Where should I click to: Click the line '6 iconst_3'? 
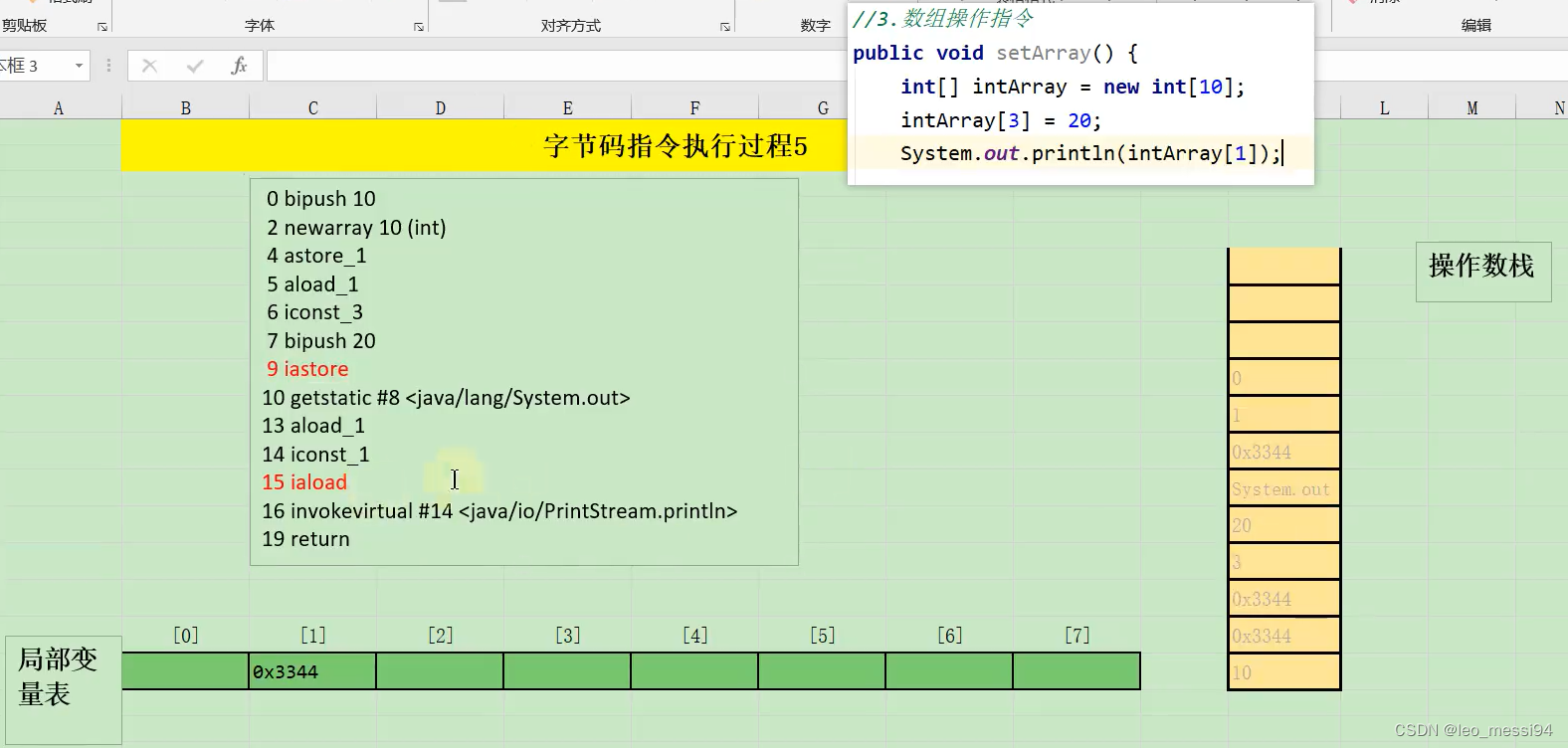click(x=314, y=312)
